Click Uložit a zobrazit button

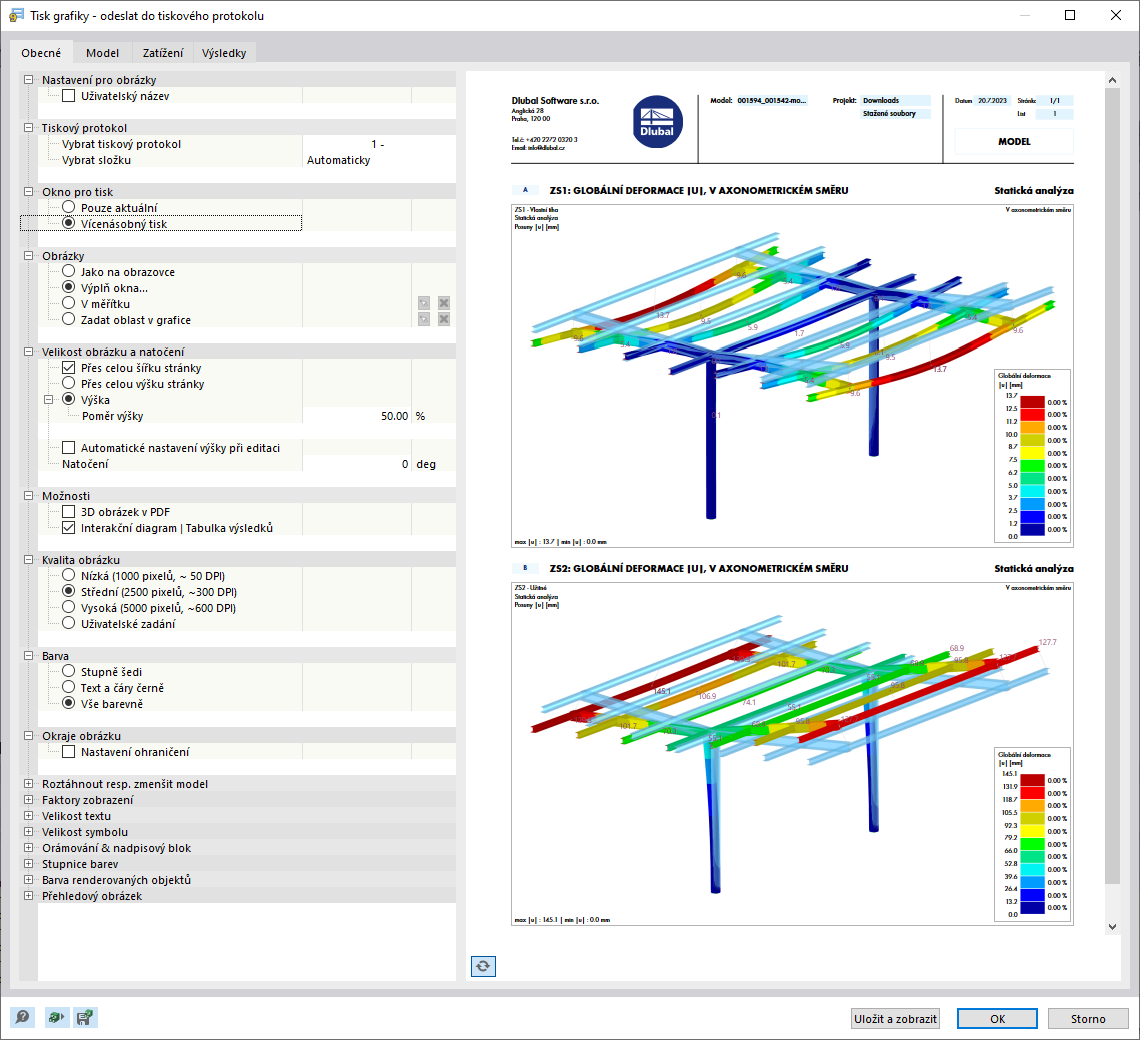[x=895, y=1019]
